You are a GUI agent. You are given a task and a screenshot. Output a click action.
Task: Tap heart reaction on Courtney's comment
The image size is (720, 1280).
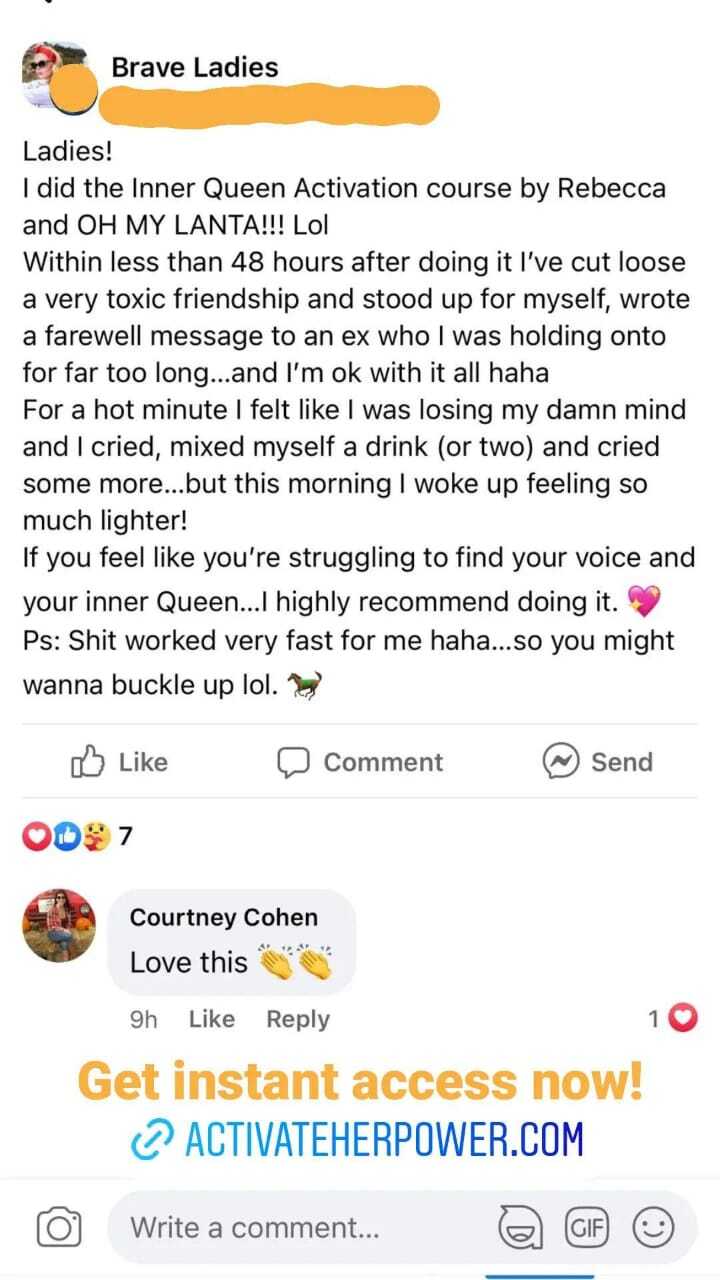tap(682, 1019)
